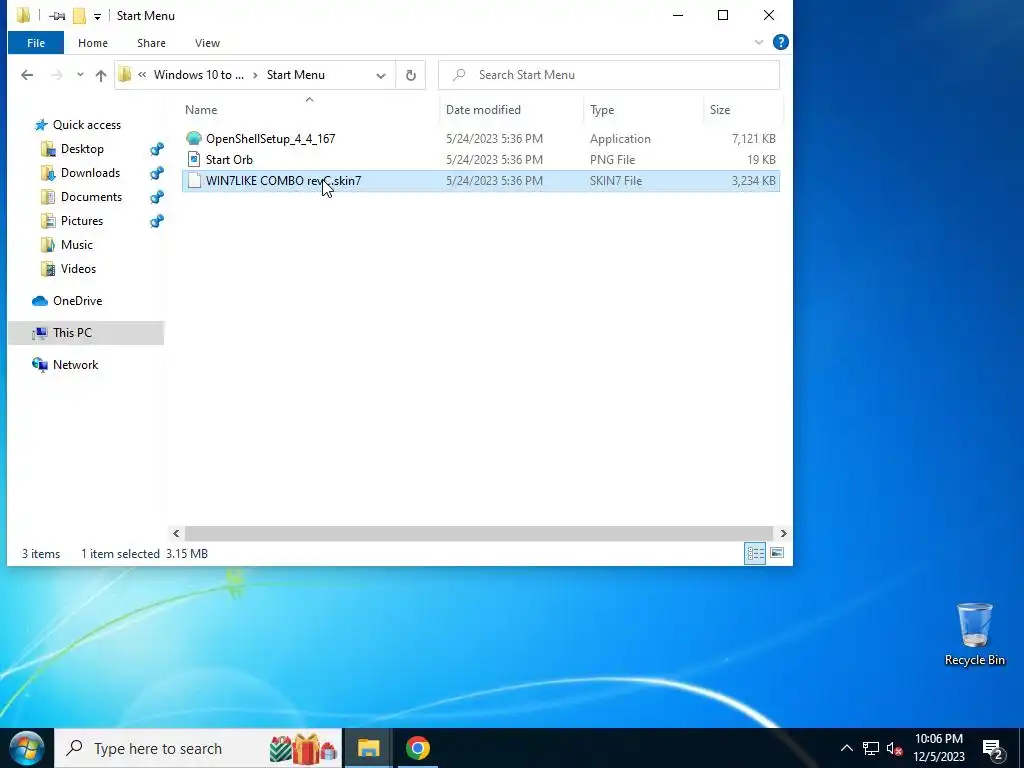Click New folder icon in title bar
1024x768 pixels.
tap(79, 16)
